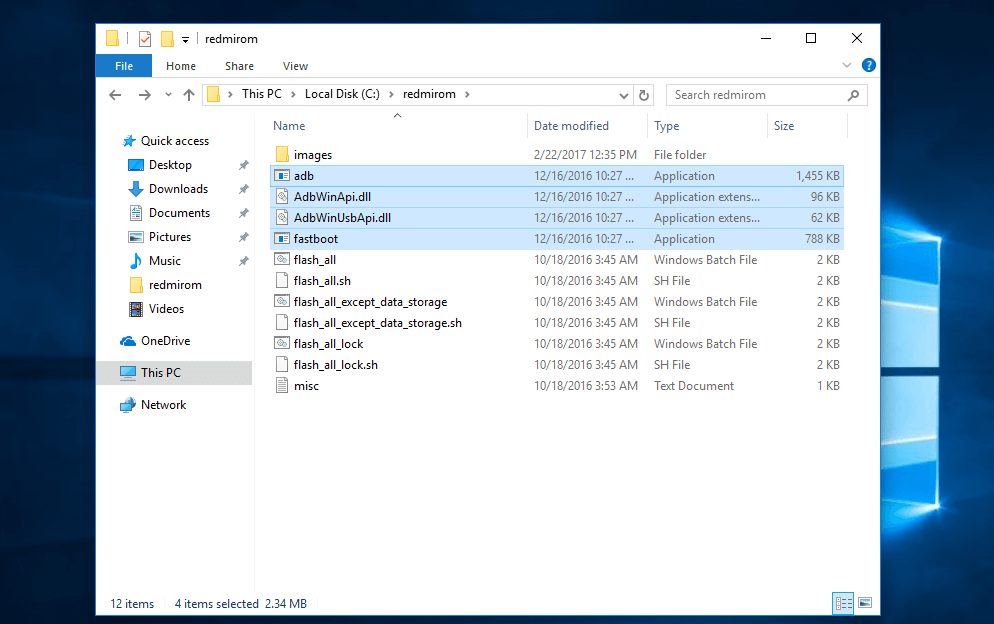Image resolution: width=994 pixels, height=624 pixels.
Task: Open Videos in the navigation pane
Action: [166, 309]
